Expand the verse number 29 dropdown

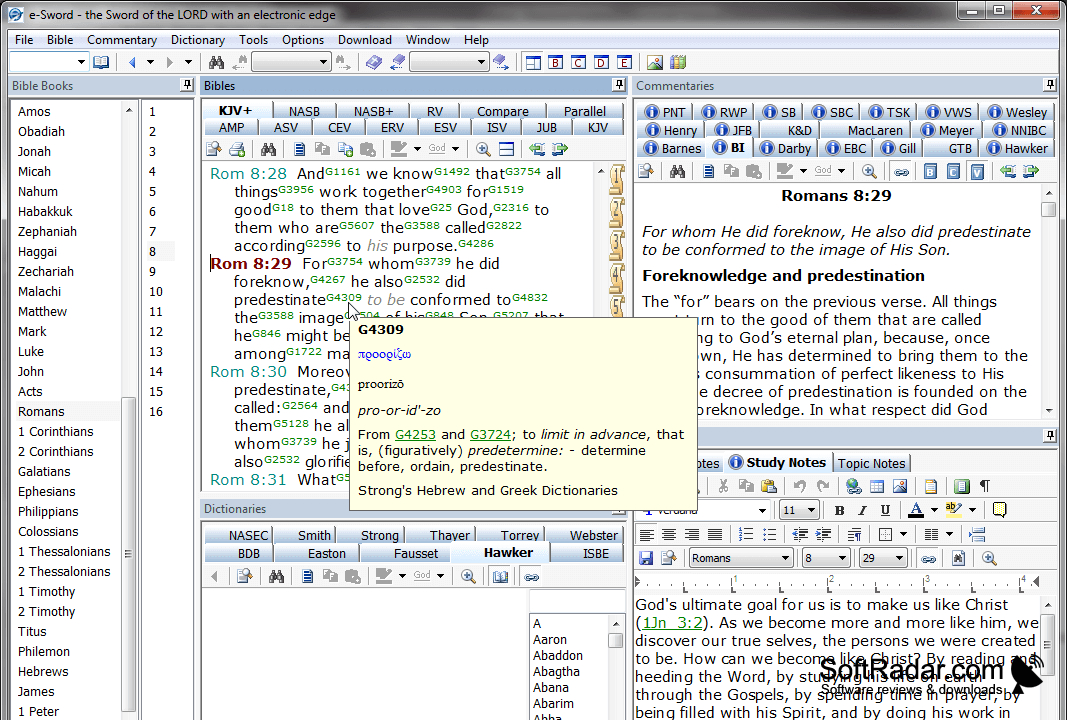(883, 558)
